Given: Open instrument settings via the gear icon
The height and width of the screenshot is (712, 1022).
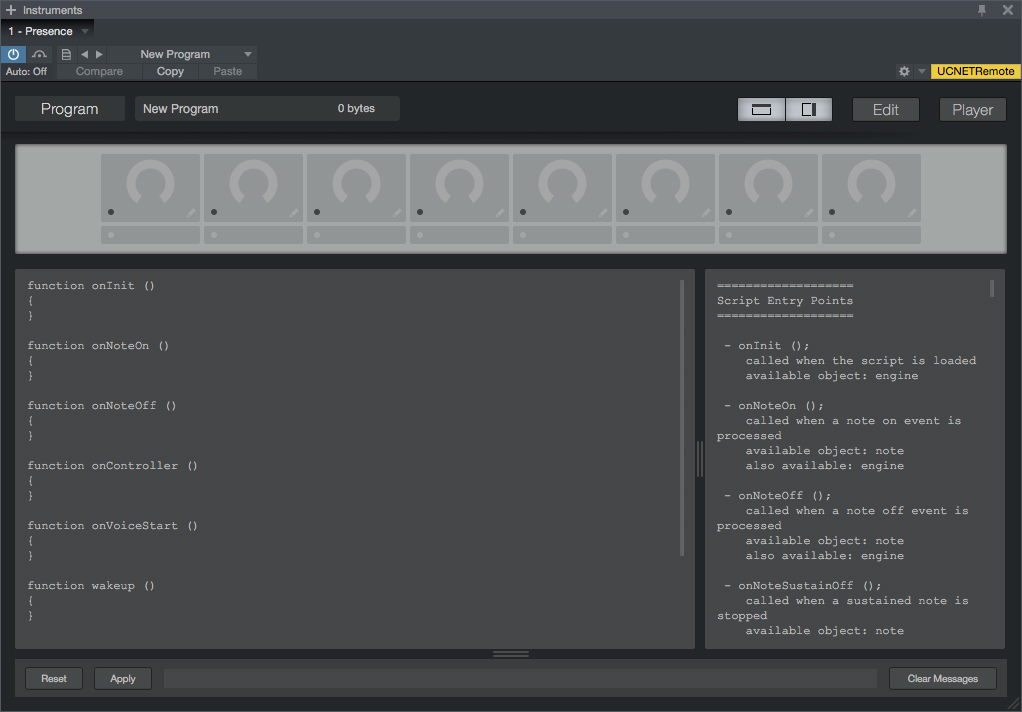Looking at the screenshot, I should click(x=904, y=71).
